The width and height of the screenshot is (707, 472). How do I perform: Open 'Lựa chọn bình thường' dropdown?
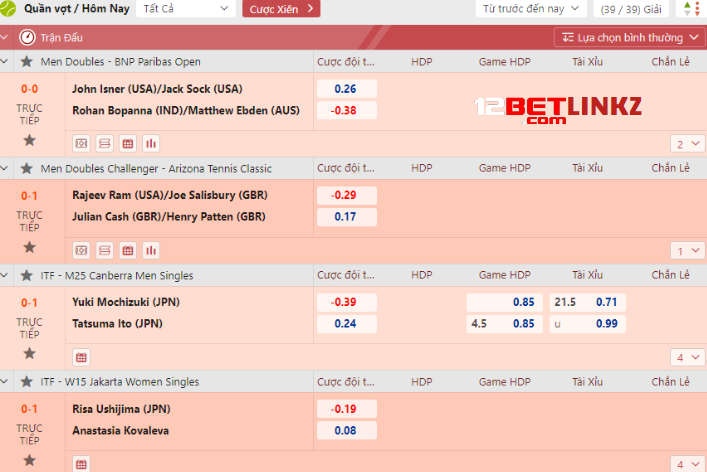(x=632, y=37)
